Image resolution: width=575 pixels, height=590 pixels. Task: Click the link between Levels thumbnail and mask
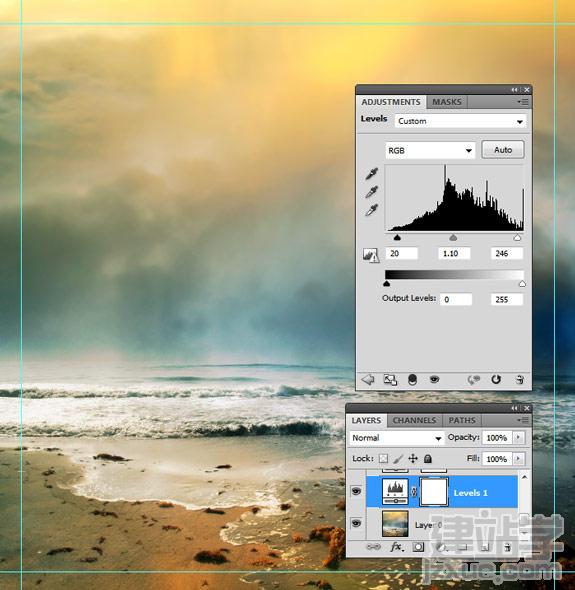pos(414,491)
